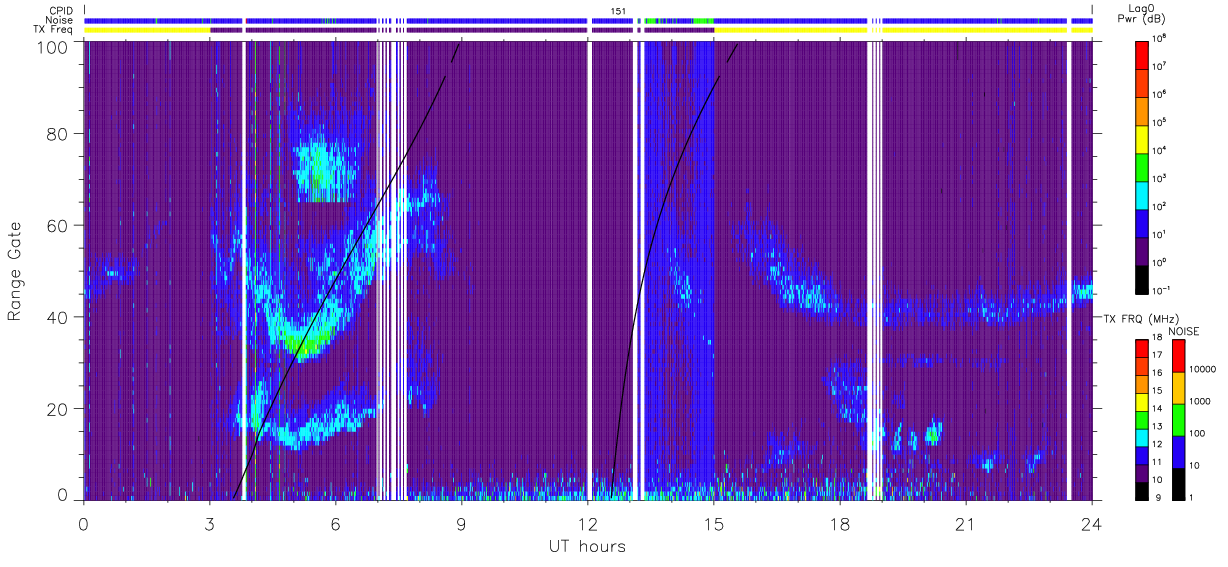Click the bottom power label 10^-1 on the colorbar

[1161, 290]
